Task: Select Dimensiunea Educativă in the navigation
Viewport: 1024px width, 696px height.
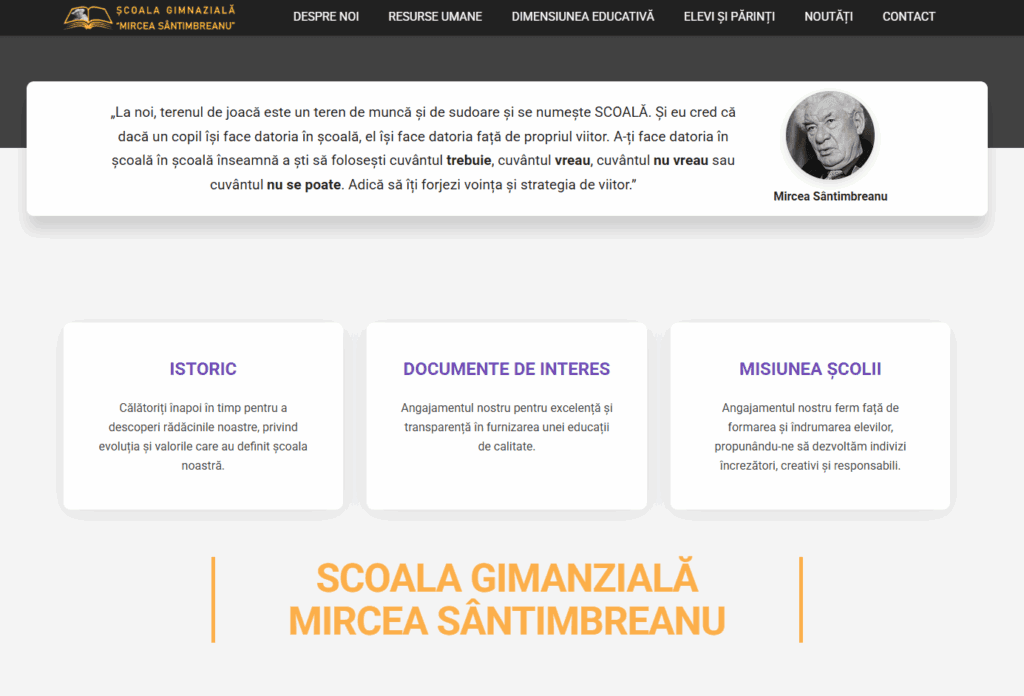Action: [582, 17]
